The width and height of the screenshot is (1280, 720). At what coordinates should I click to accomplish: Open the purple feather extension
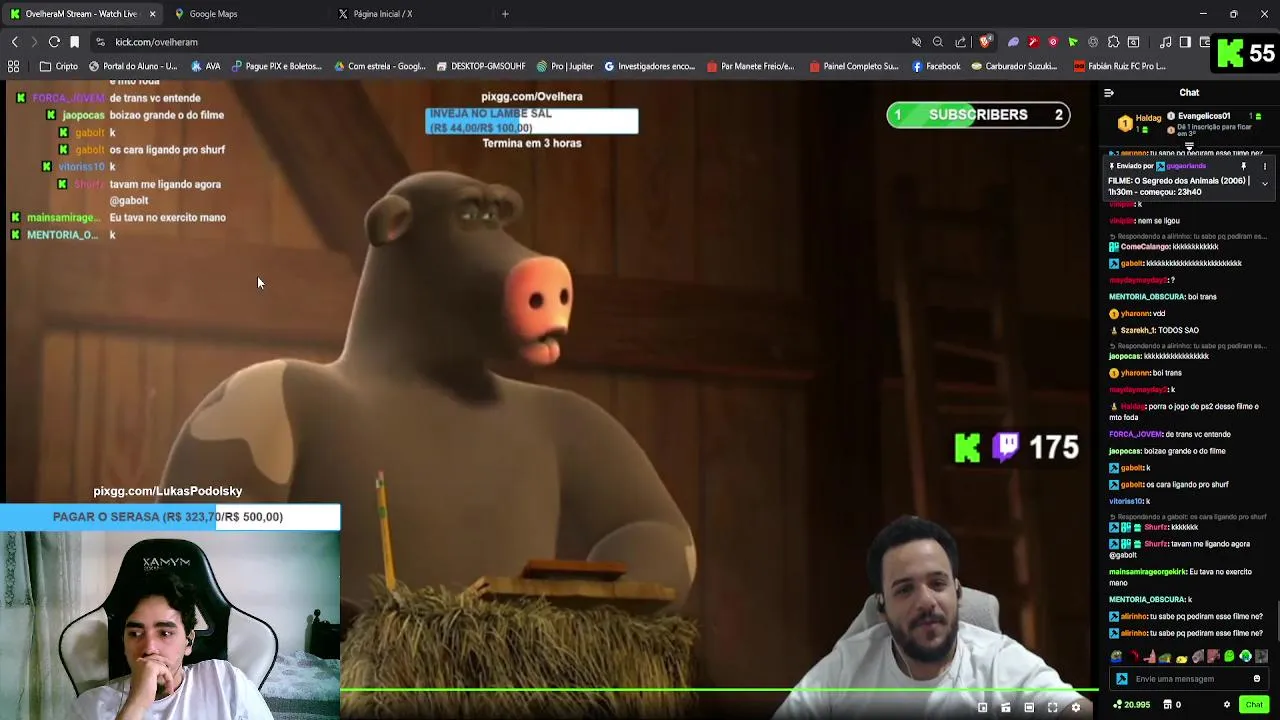coord(1013,42)
